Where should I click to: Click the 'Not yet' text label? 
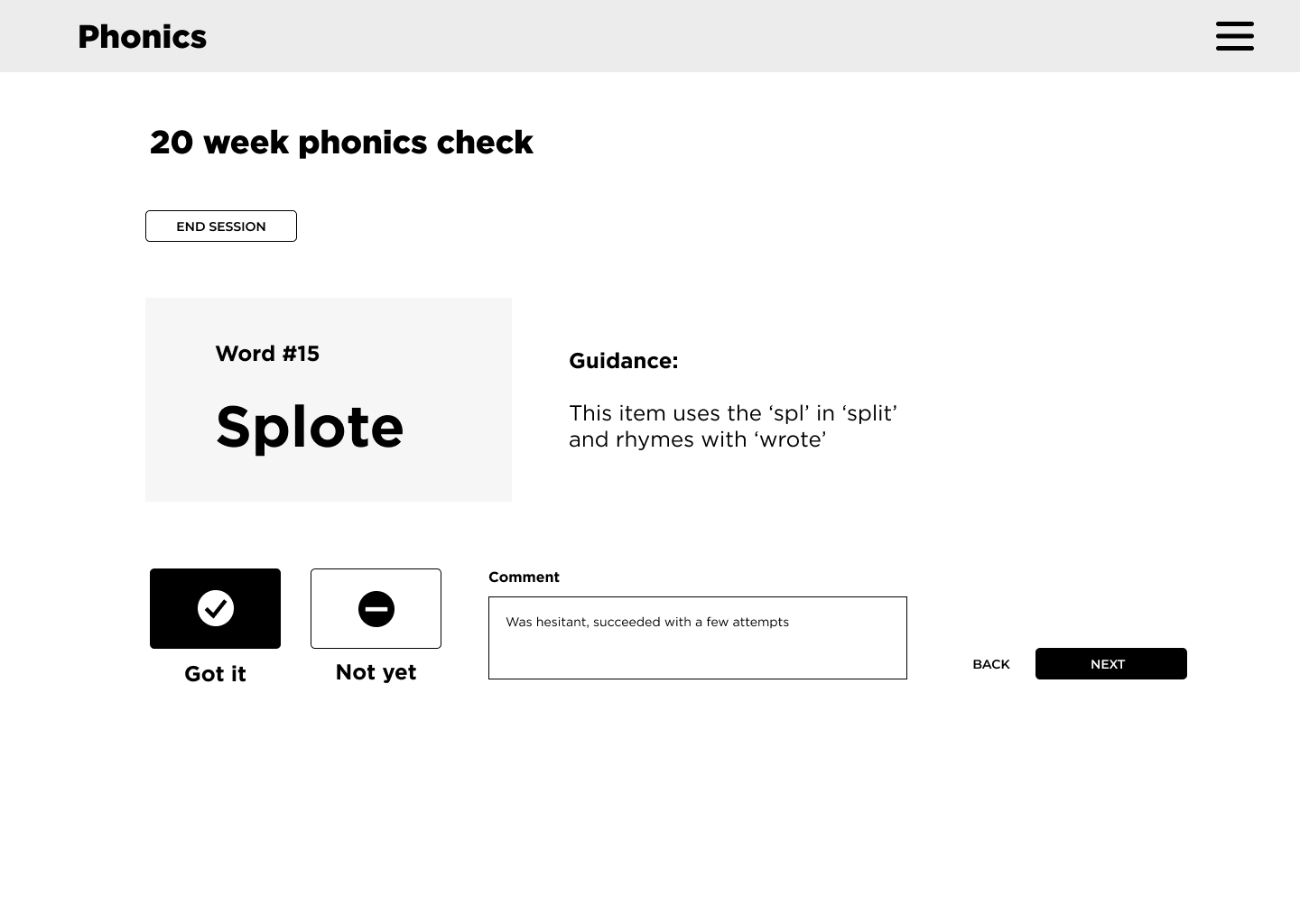[376, 672]
